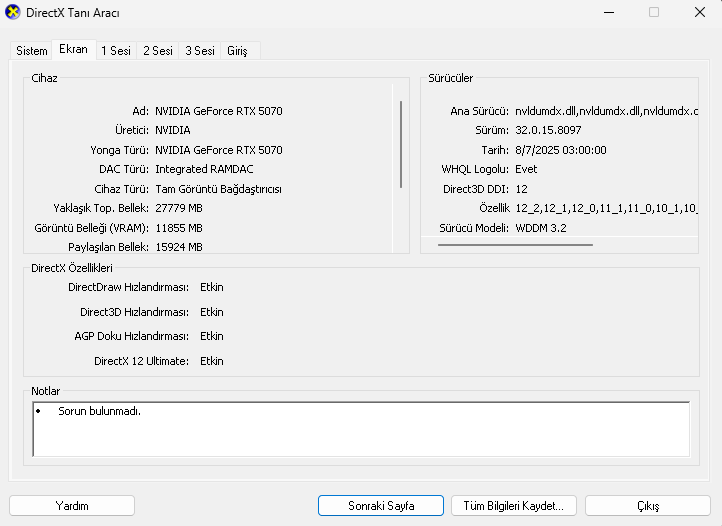
Task: Click the note Sorun bulunmadı.
Action: coord(99,411)
